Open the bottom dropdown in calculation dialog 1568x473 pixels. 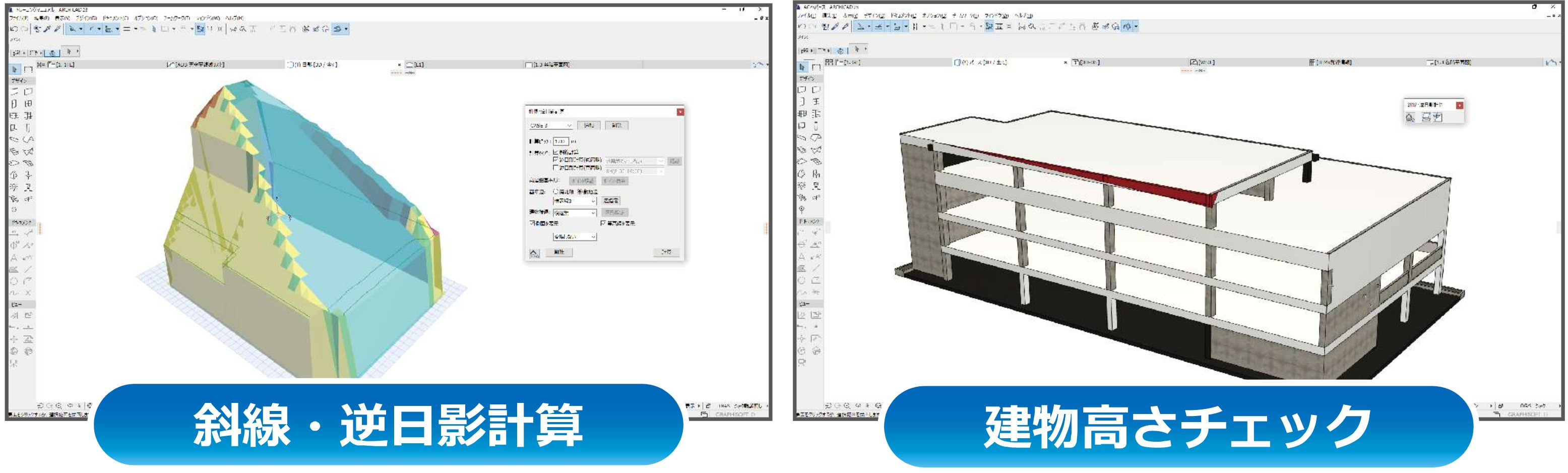(574, 236)
